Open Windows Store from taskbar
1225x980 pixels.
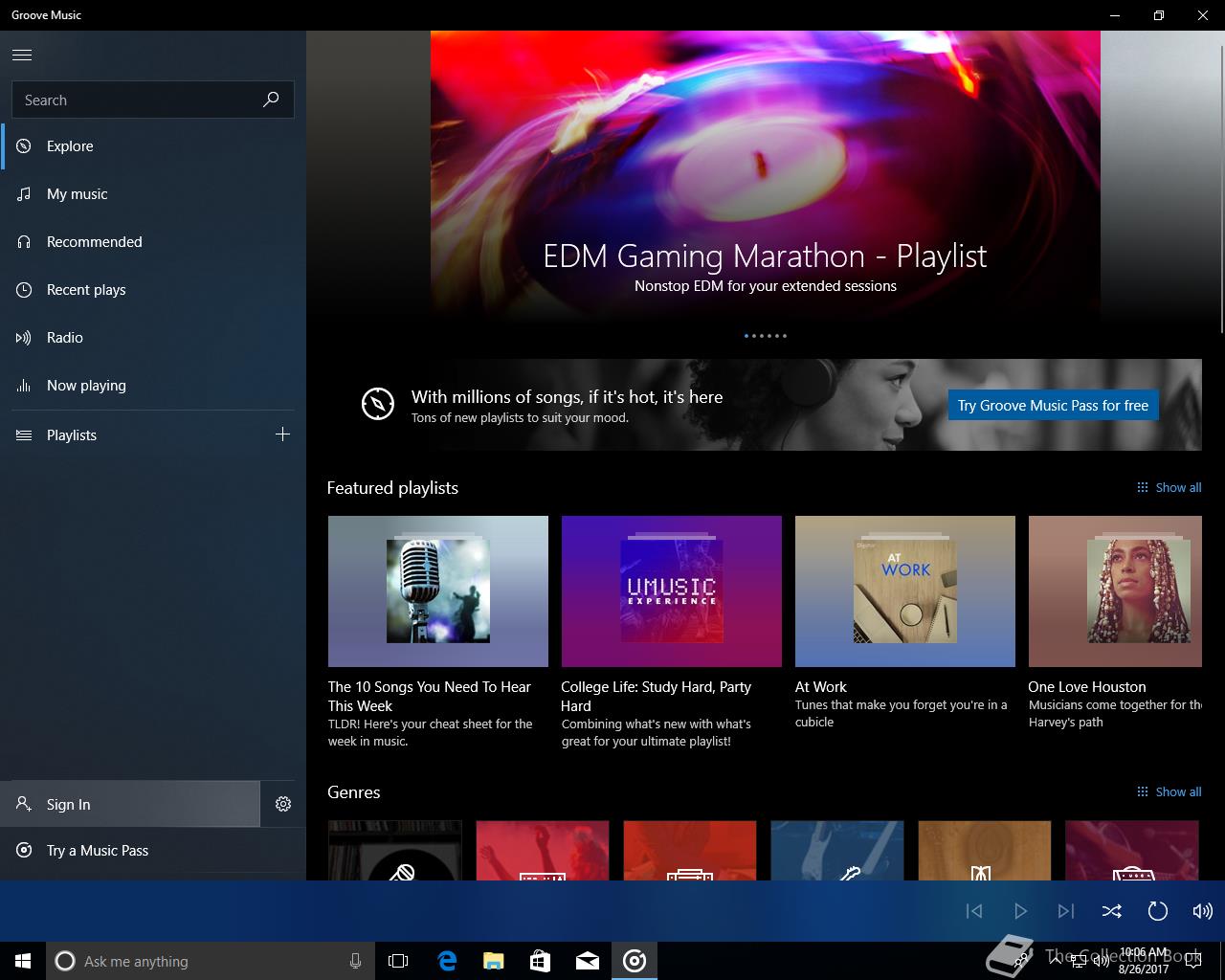click(x=541, y=961)
